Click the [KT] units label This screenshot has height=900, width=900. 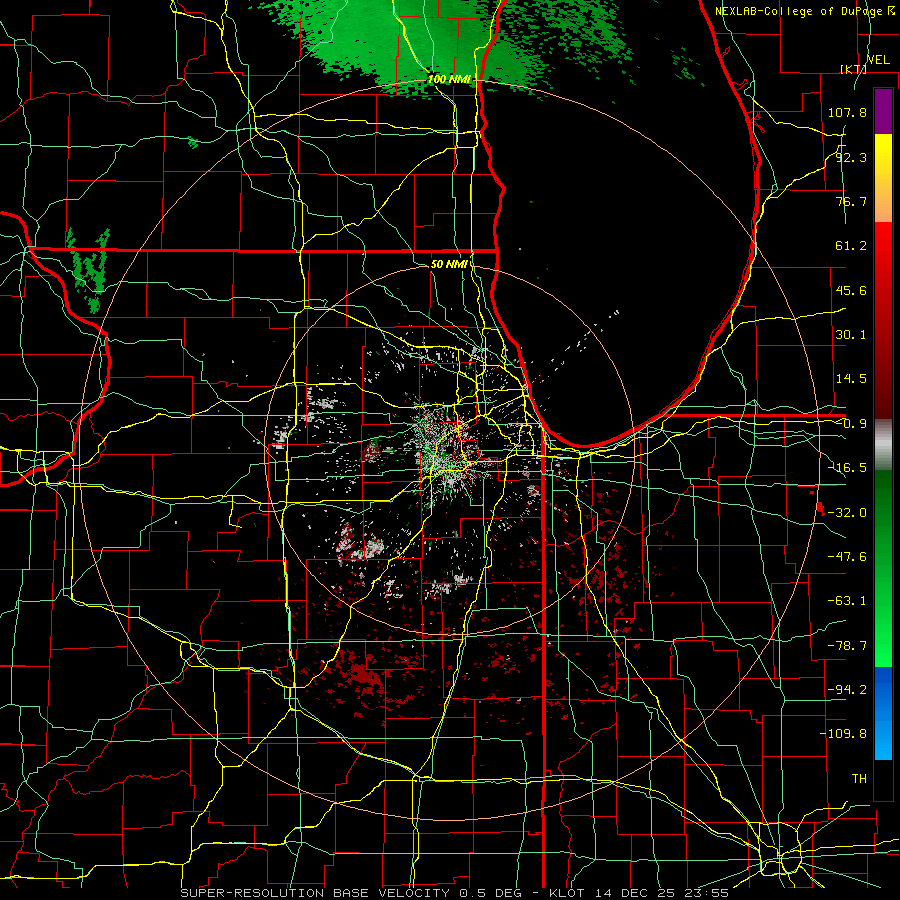click(853, 69)
